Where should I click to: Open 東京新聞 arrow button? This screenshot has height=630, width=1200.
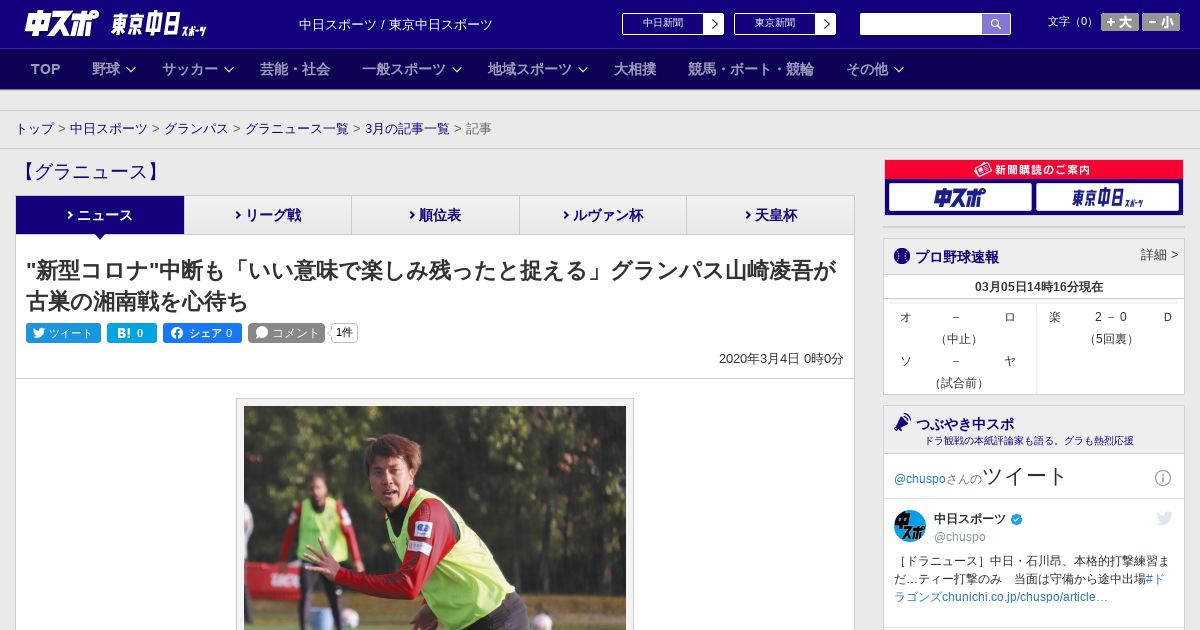pyautogui.click(x=825, y=24)
